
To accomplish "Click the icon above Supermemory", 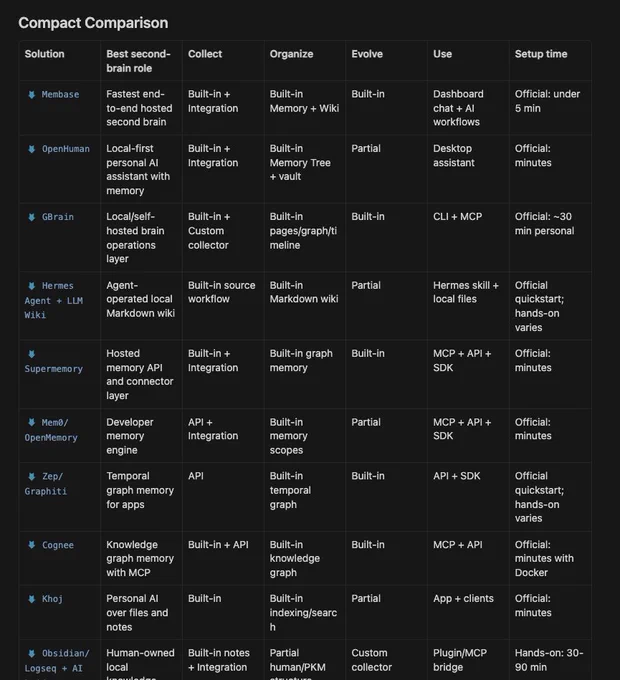I will click(32, 354).
